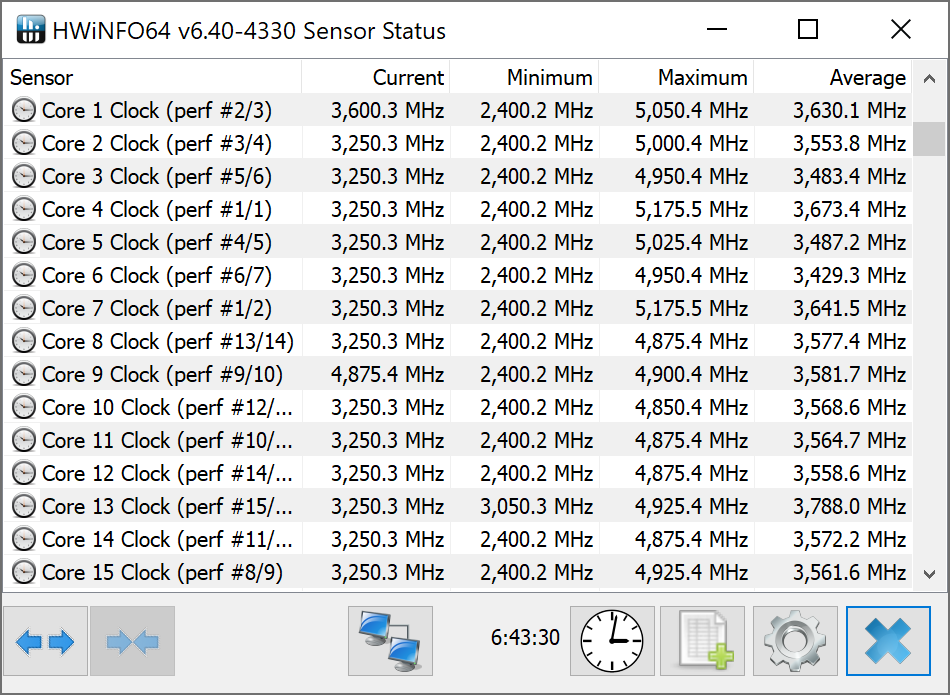Select the Core 2 Clock (perf #3/4) row
Image resolution: width=950 pixels, height=695 pixels.
(458, 144)
